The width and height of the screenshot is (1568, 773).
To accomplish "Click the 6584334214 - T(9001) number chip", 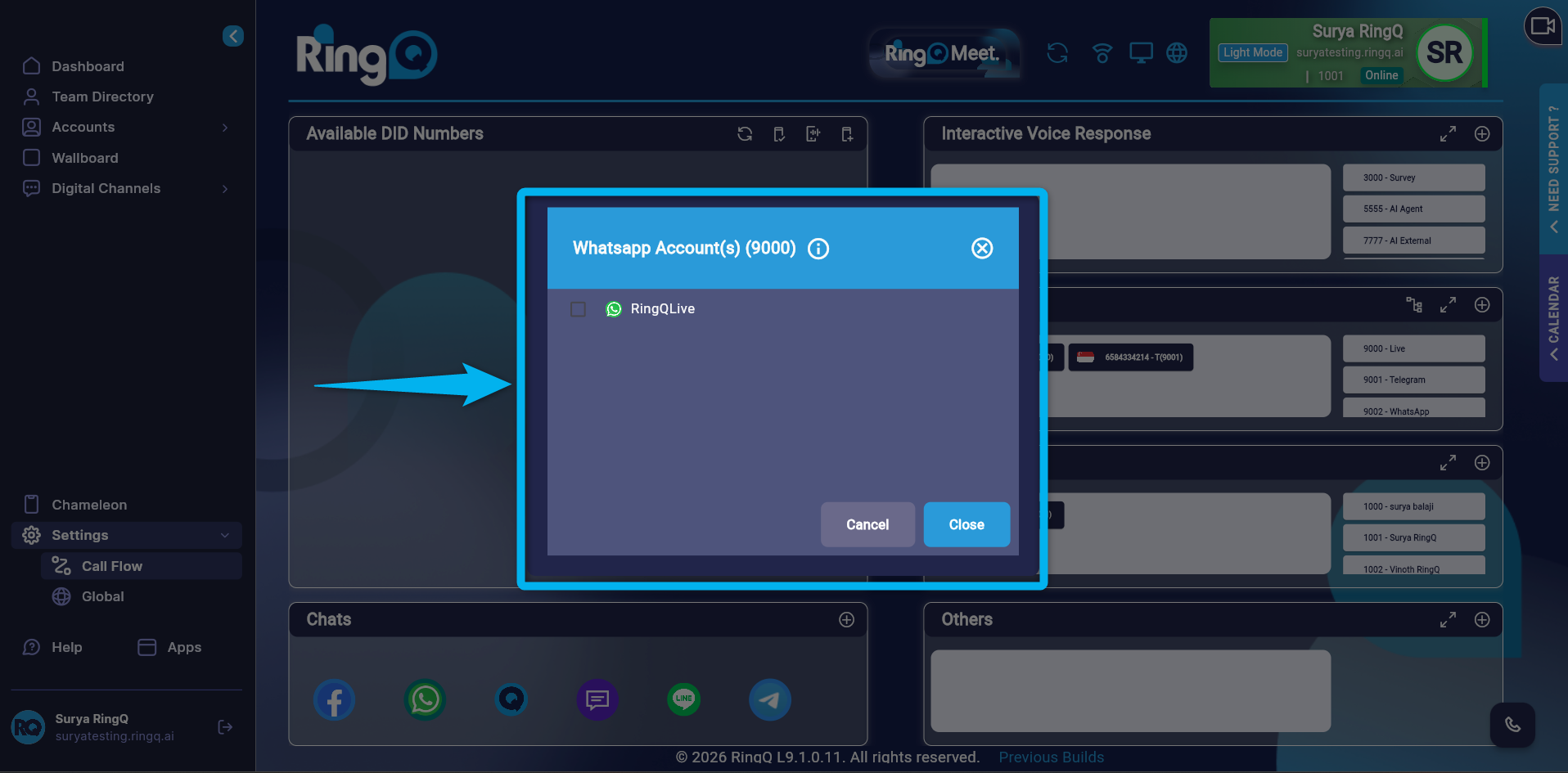I will tap(1131, 357).
